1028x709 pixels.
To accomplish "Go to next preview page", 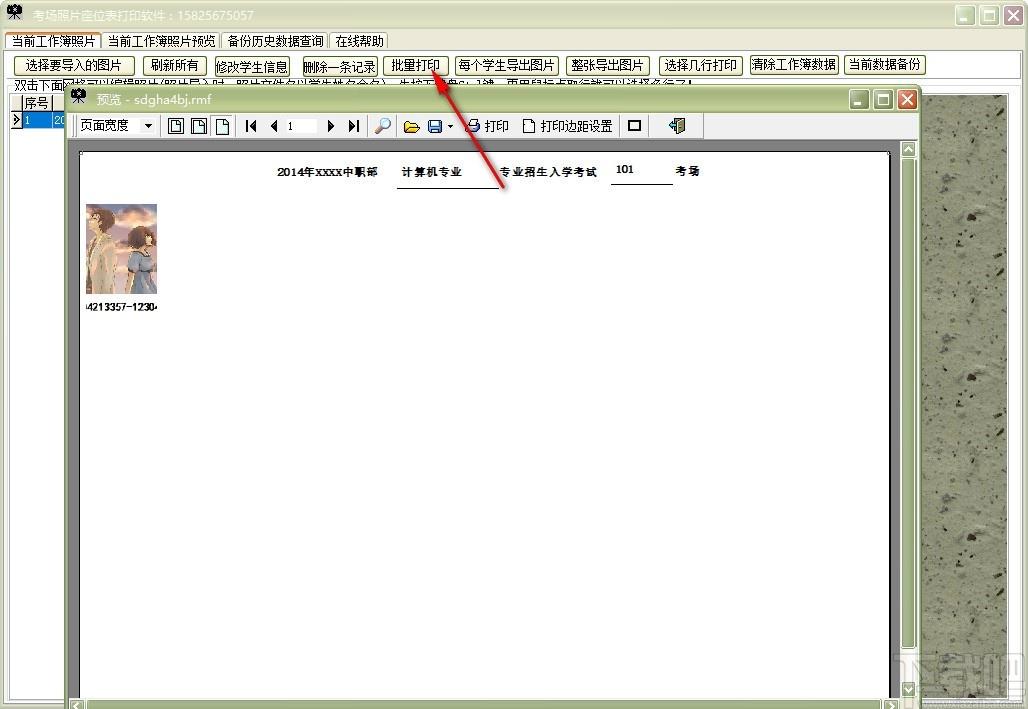I will point(330,126).
